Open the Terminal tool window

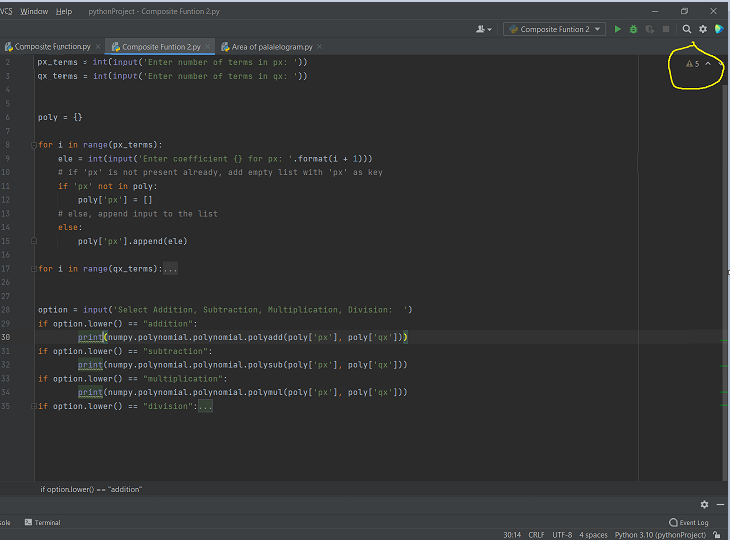coord(42,522)
